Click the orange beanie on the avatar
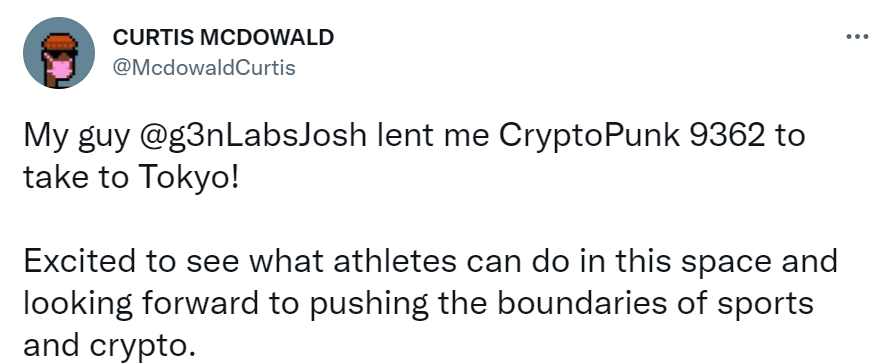The image size is (881, 364). coord(59,42)
